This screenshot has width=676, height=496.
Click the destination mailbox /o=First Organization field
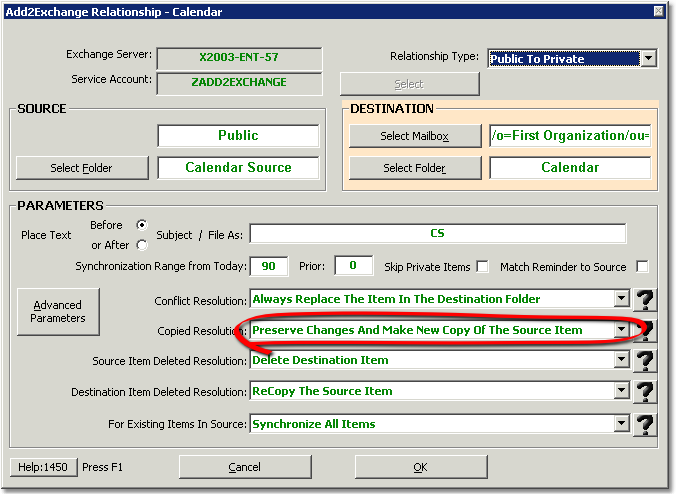coord(570,135)
